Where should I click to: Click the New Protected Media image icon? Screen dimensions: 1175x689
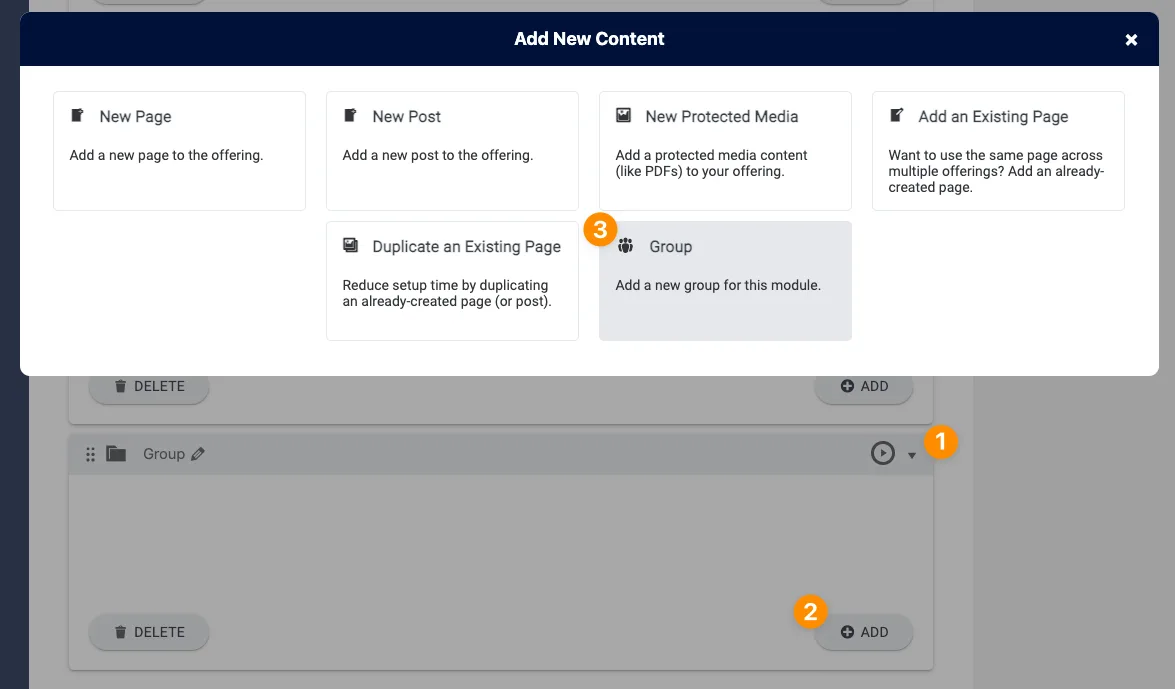tap(623, 115)
